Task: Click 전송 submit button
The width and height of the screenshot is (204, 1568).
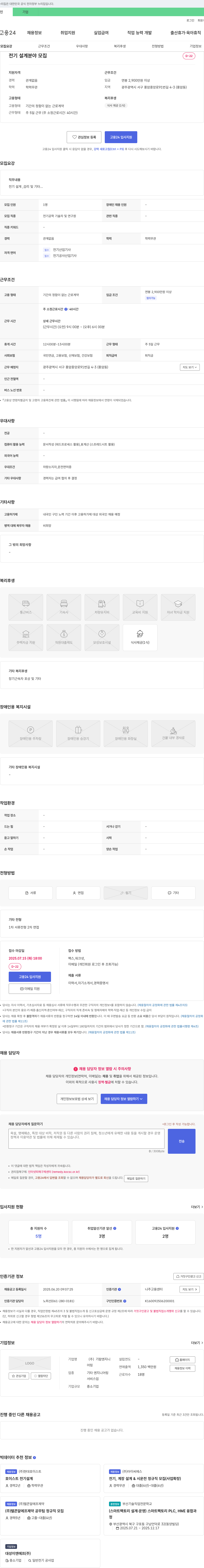Action: (x=181, y=1141)
